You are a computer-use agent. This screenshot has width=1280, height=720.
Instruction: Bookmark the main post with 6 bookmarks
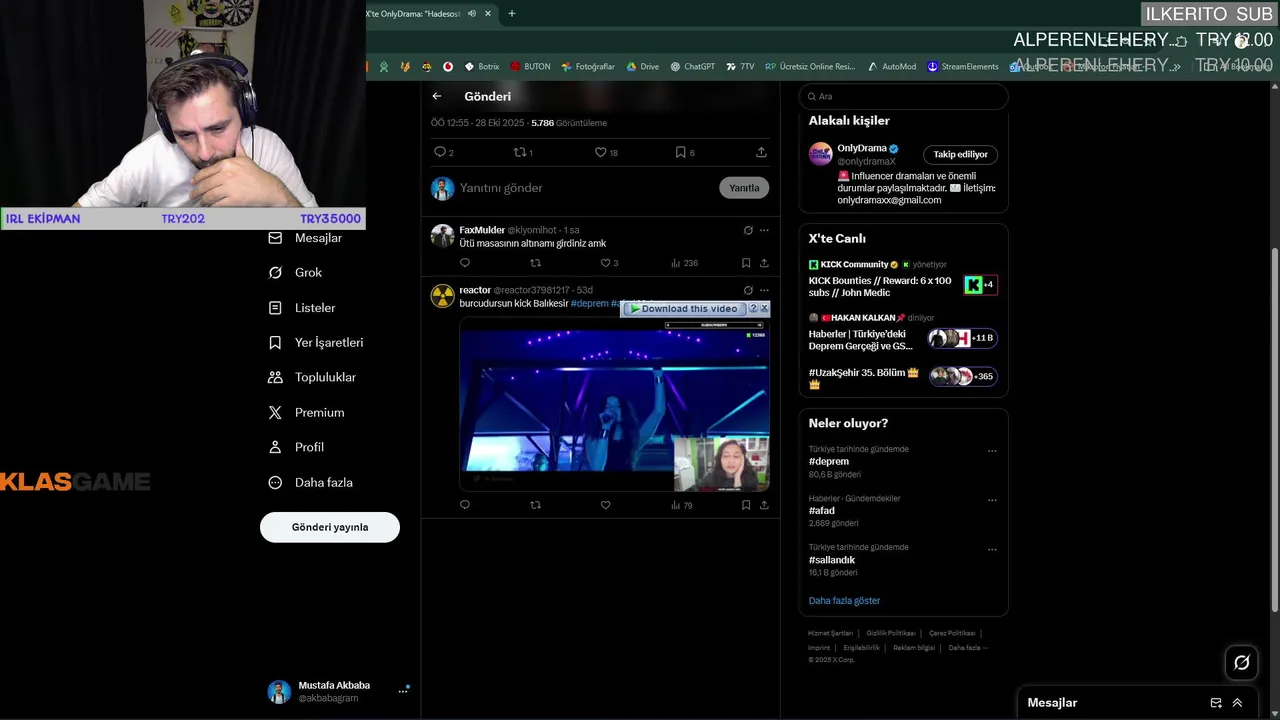pos(680,152)
